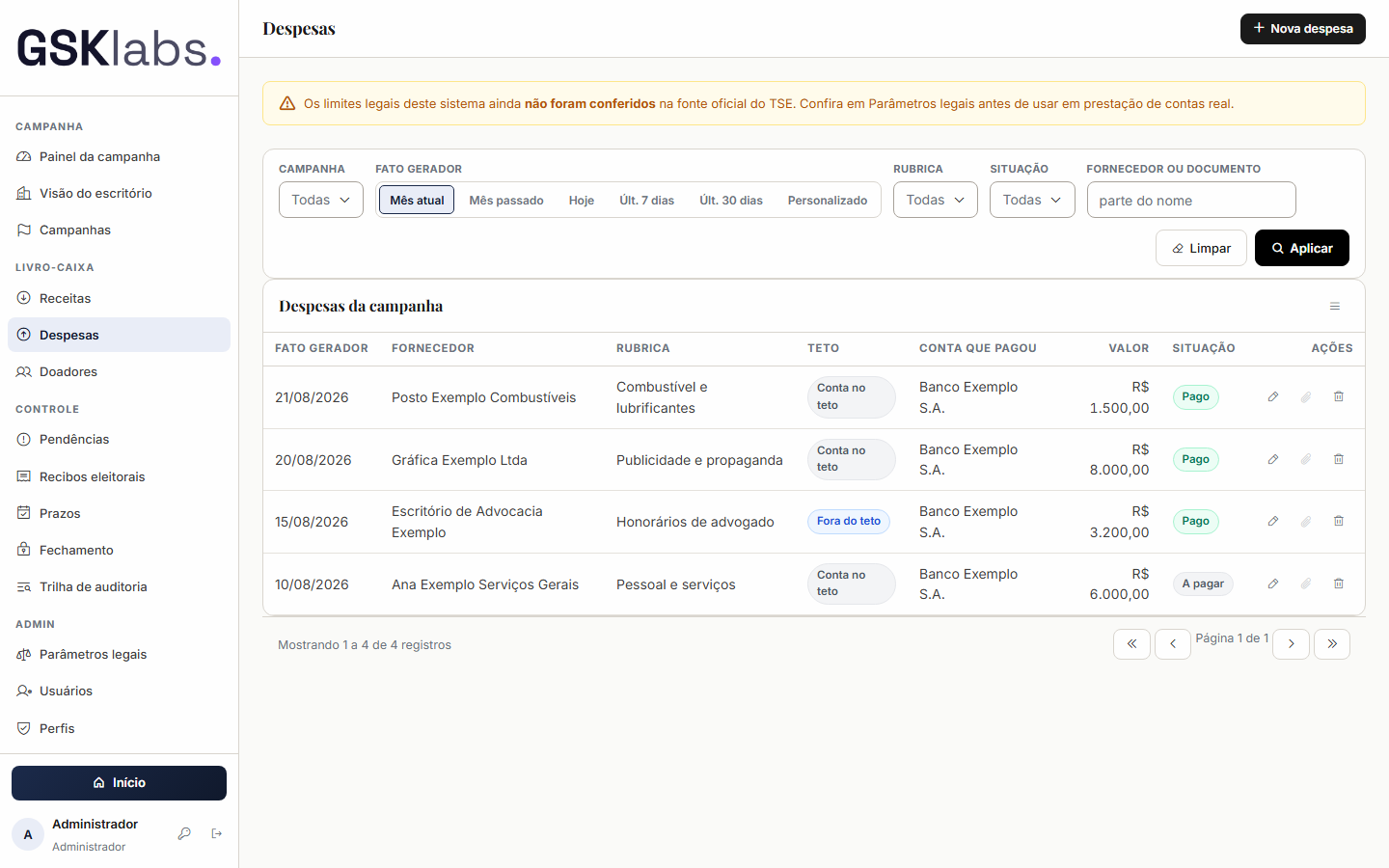1389x868 pixels.
Task: Edit the Gráfica Exemplo Ltda expense
Action: [x=1273, y=460]
